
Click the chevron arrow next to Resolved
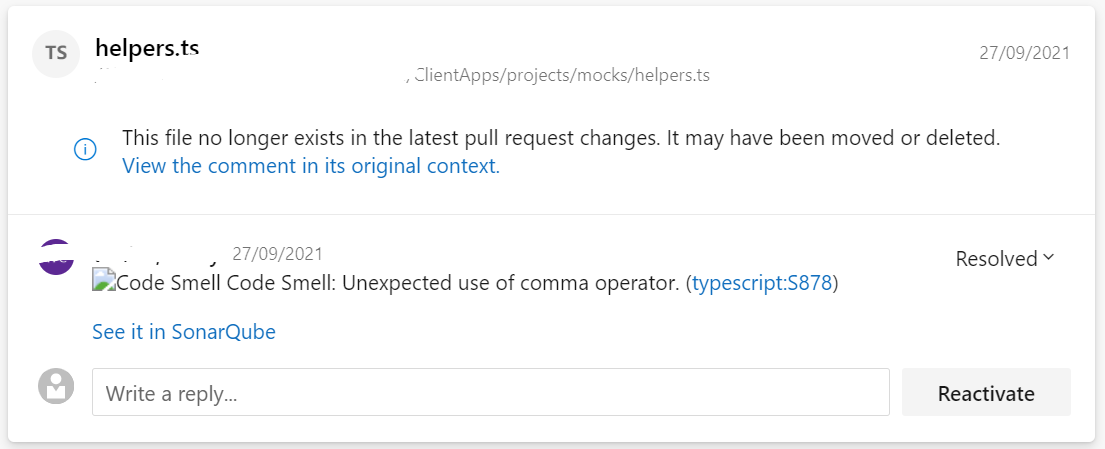coord(1049,258)
